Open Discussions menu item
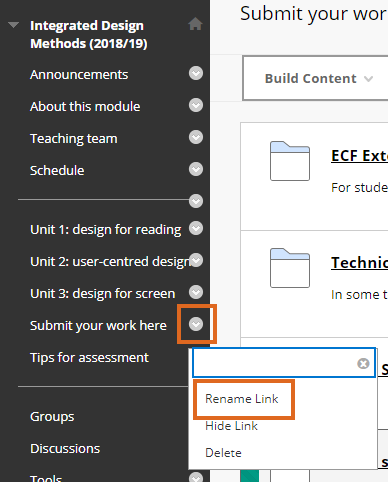388x482 pixels. tap(65, 448)
